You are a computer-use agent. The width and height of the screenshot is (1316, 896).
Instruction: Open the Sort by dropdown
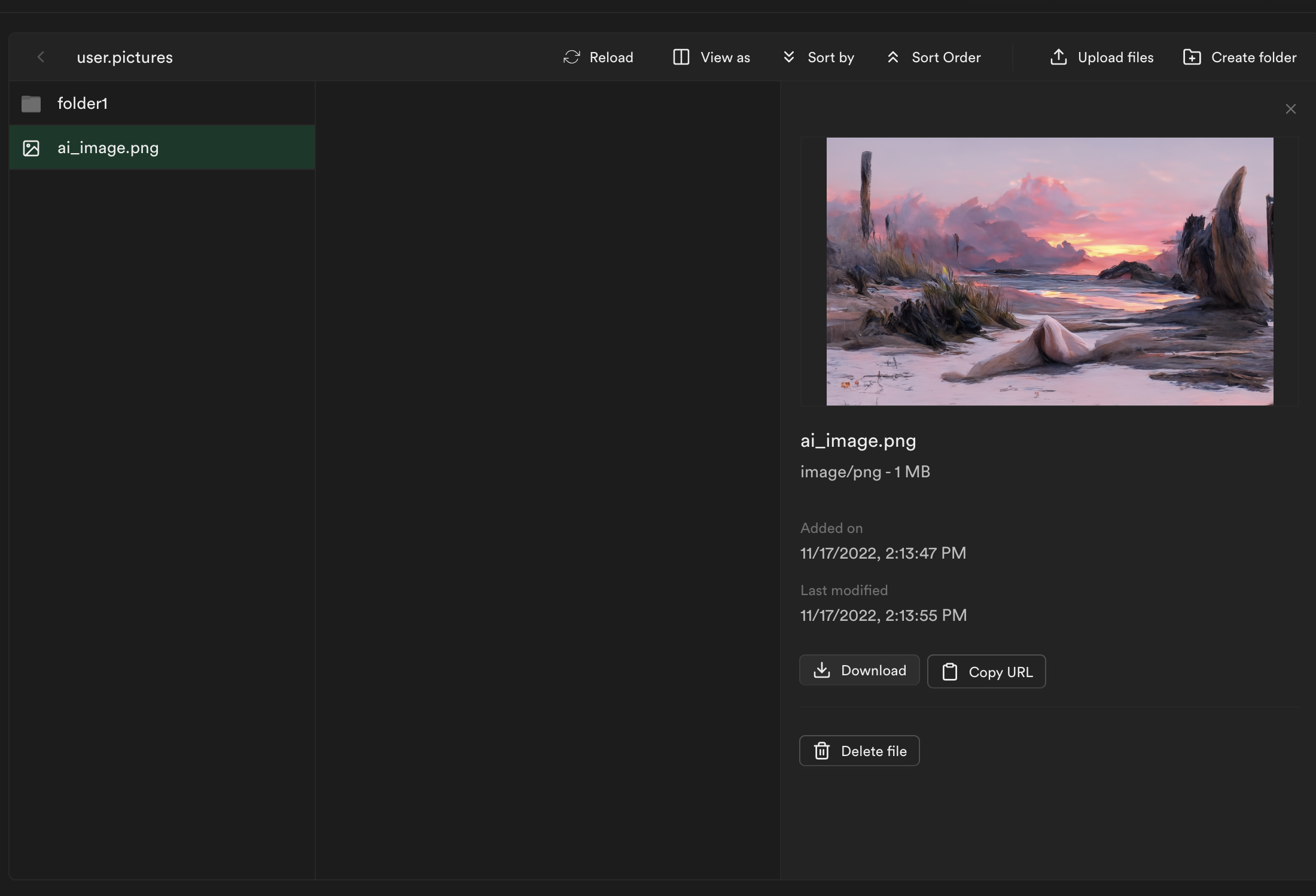pos(819,57)
